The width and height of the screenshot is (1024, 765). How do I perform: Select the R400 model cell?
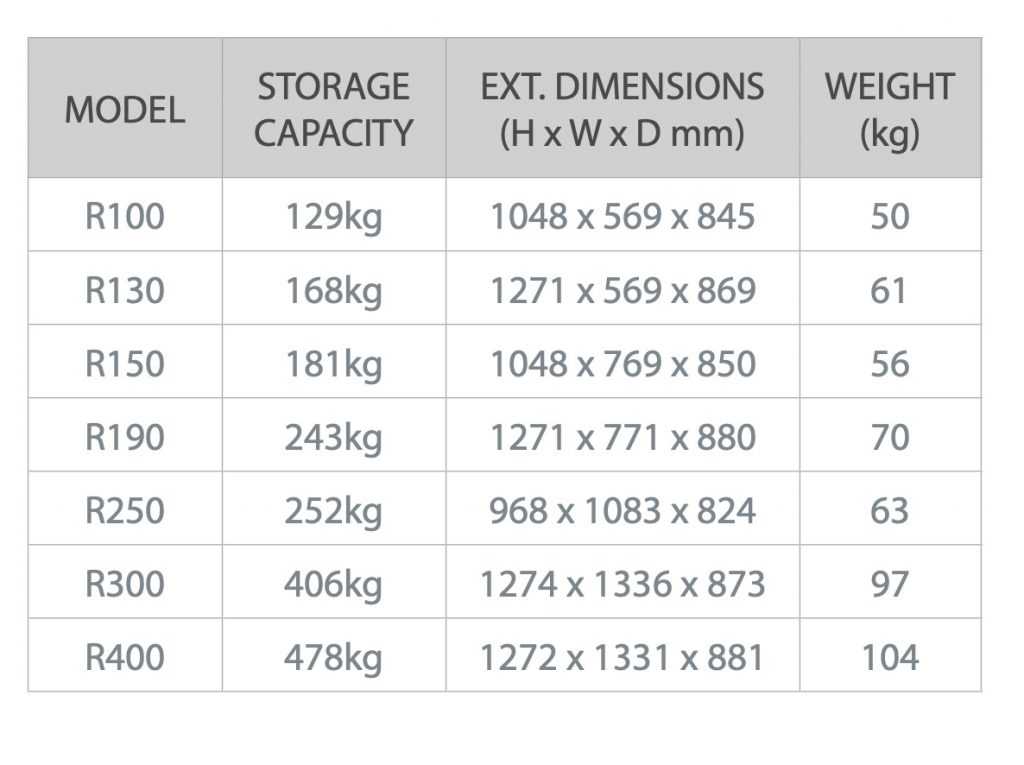pos(125,657)
